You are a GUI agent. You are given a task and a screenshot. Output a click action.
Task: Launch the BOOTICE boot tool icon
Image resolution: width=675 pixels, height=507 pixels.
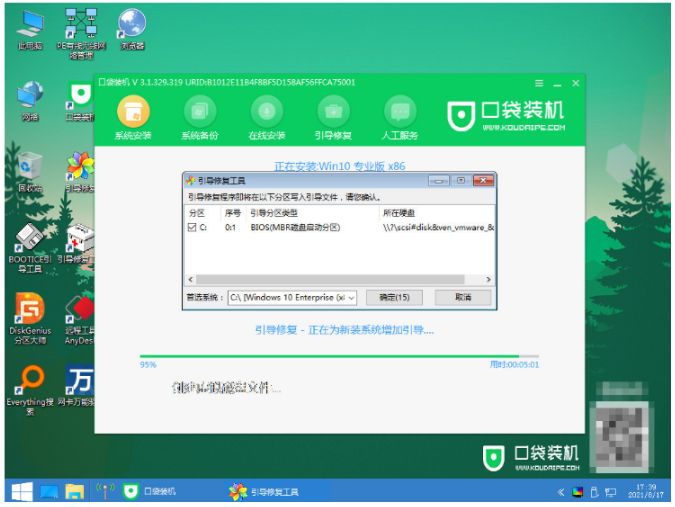[x=30, y=241]
